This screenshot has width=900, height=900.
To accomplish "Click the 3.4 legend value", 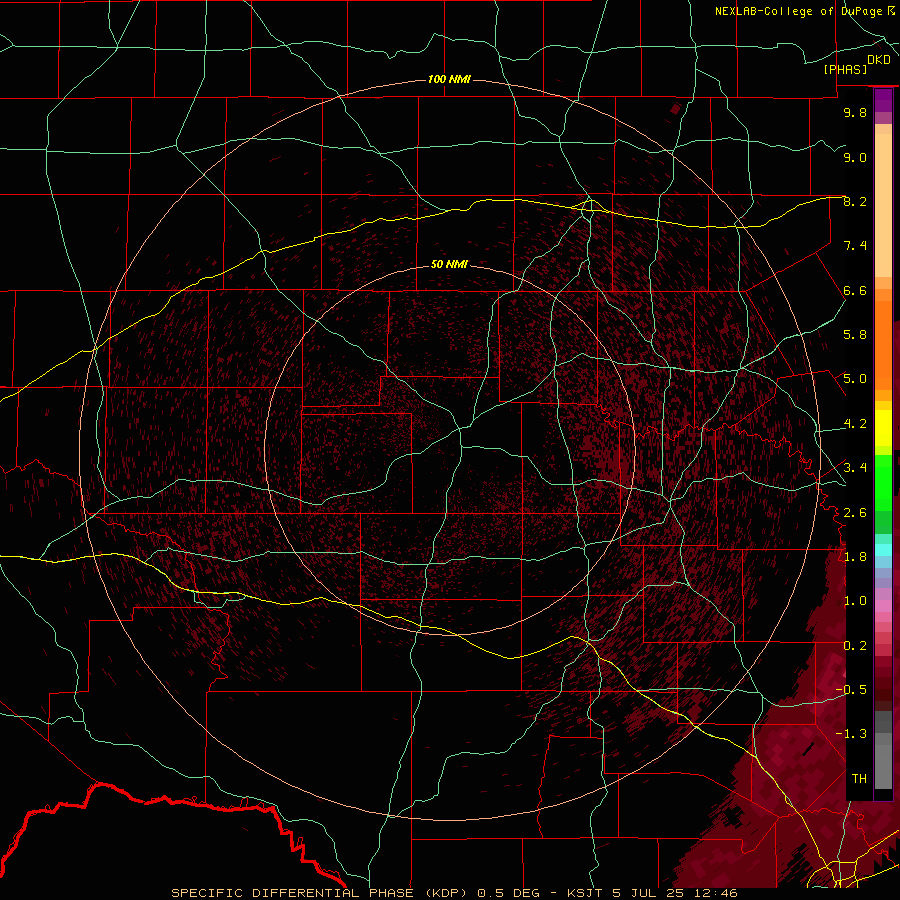I will coord(855,468).
